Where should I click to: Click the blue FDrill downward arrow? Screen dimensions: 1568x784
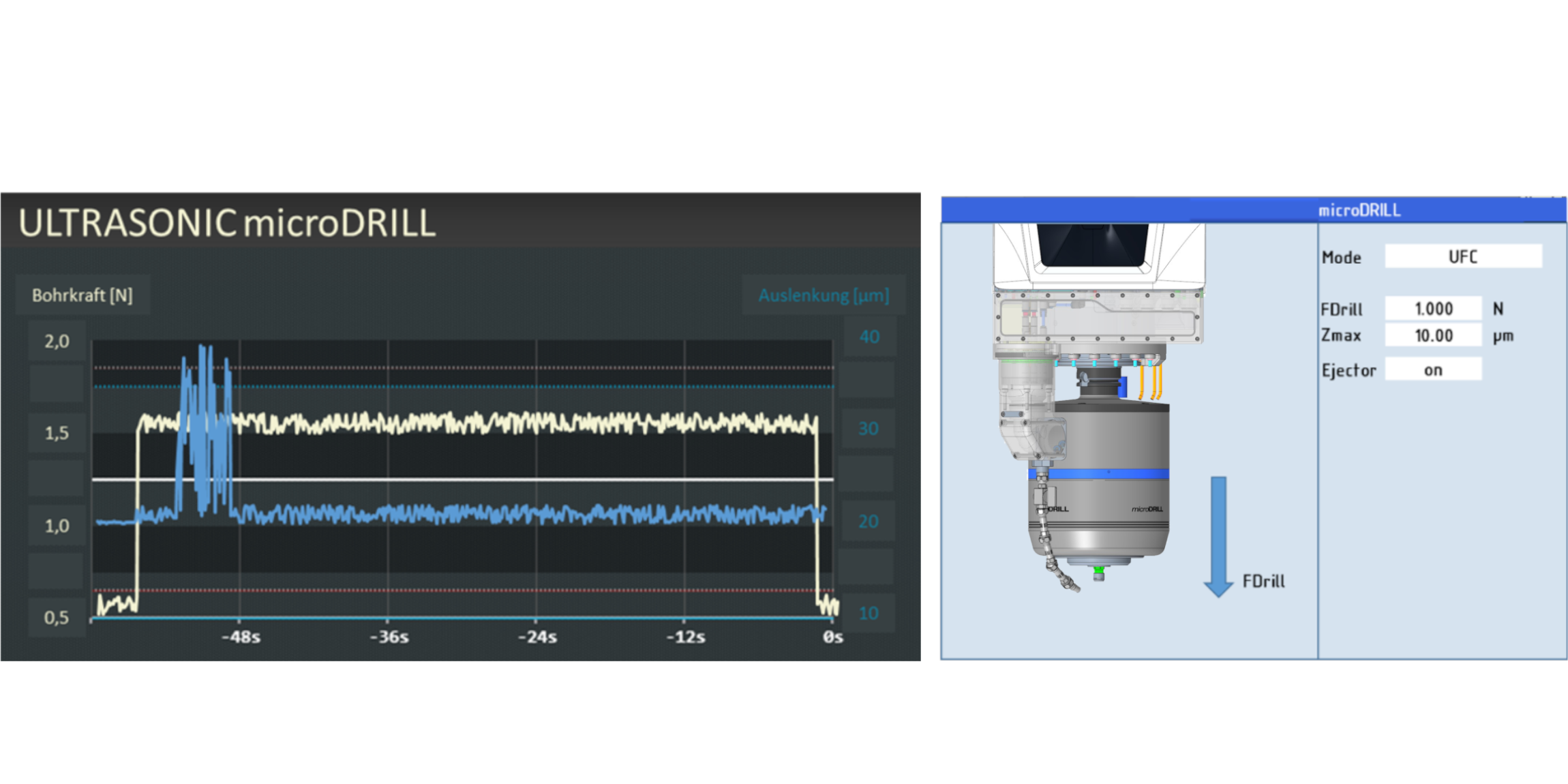click(x=1218, y=537)
